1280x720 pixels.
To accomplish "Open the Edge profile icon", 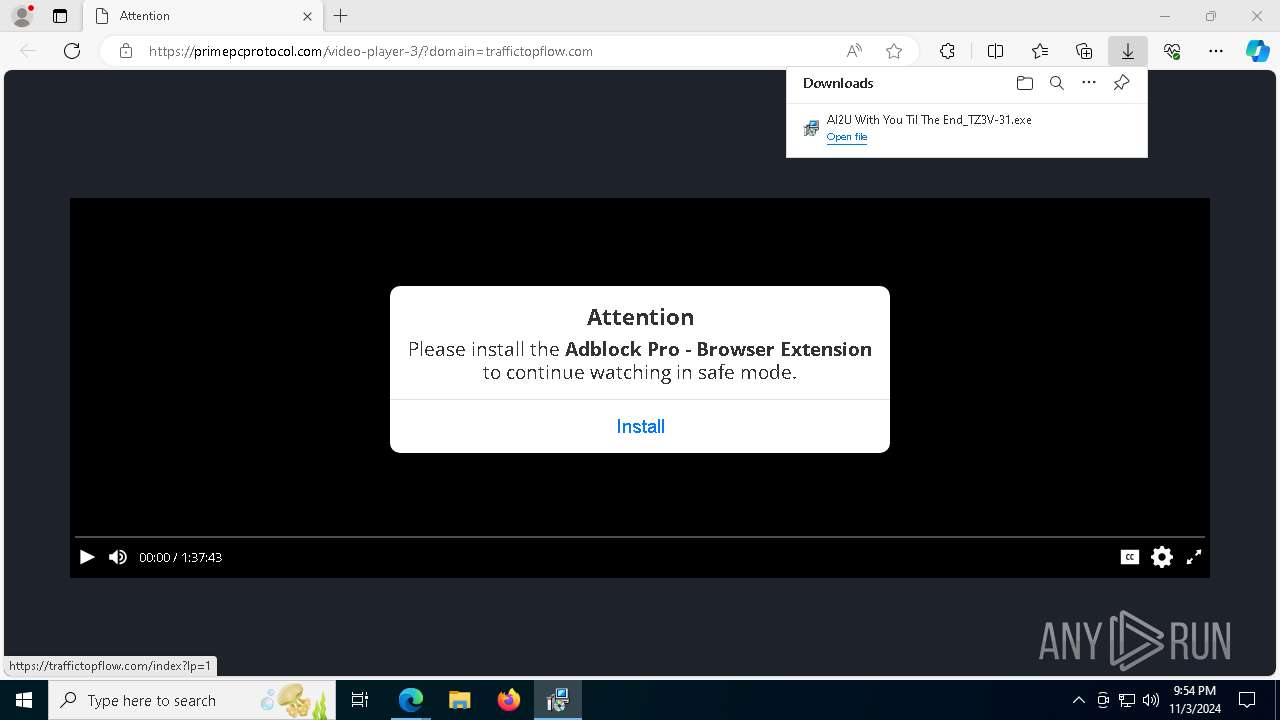I will [x=22, y=16].
